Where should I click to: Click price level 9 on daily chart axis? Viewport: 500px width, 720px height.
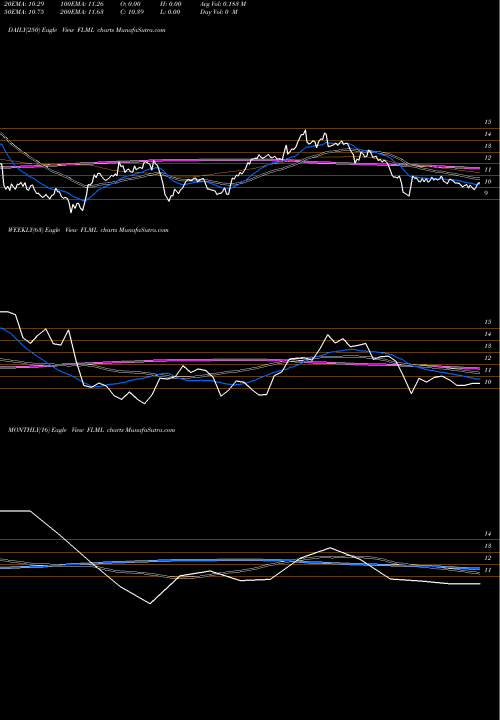(486, 194)
